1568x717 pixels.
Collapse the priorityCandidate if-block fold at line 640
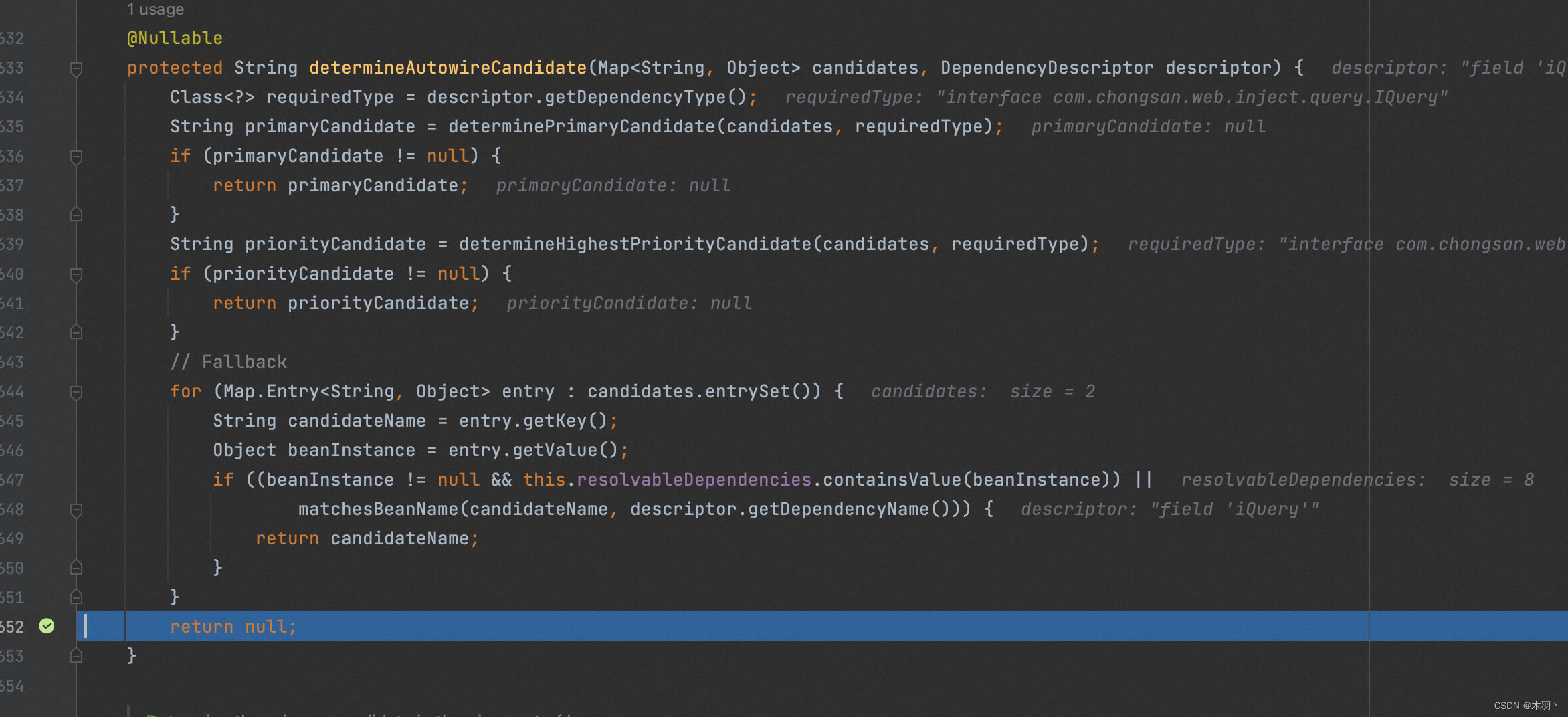(76, 274)
